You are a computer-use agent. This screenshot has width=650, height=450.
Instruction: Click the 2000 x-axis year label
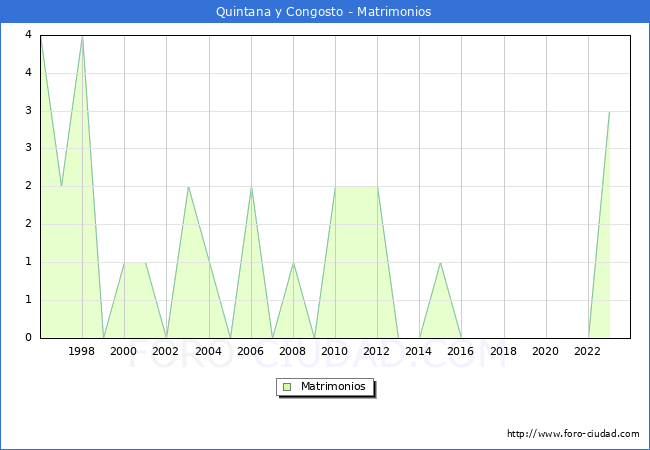123,351
